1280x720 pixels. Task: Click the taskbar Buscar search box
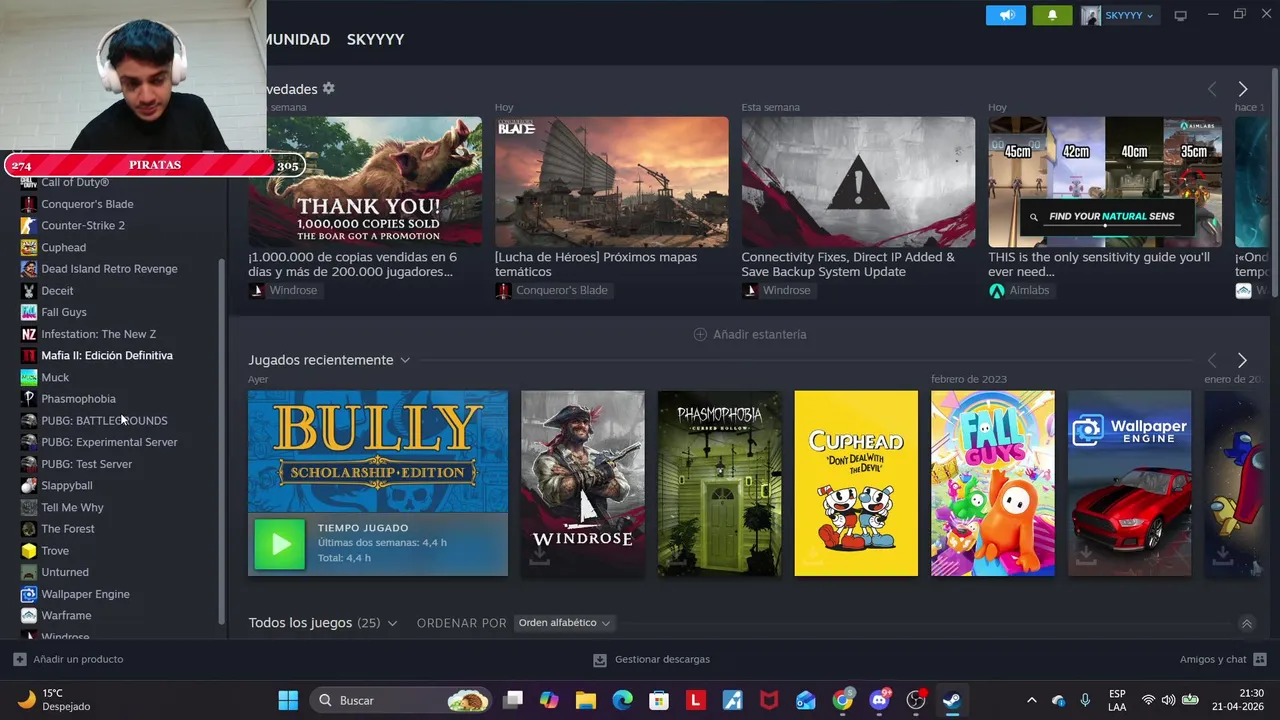401,700
